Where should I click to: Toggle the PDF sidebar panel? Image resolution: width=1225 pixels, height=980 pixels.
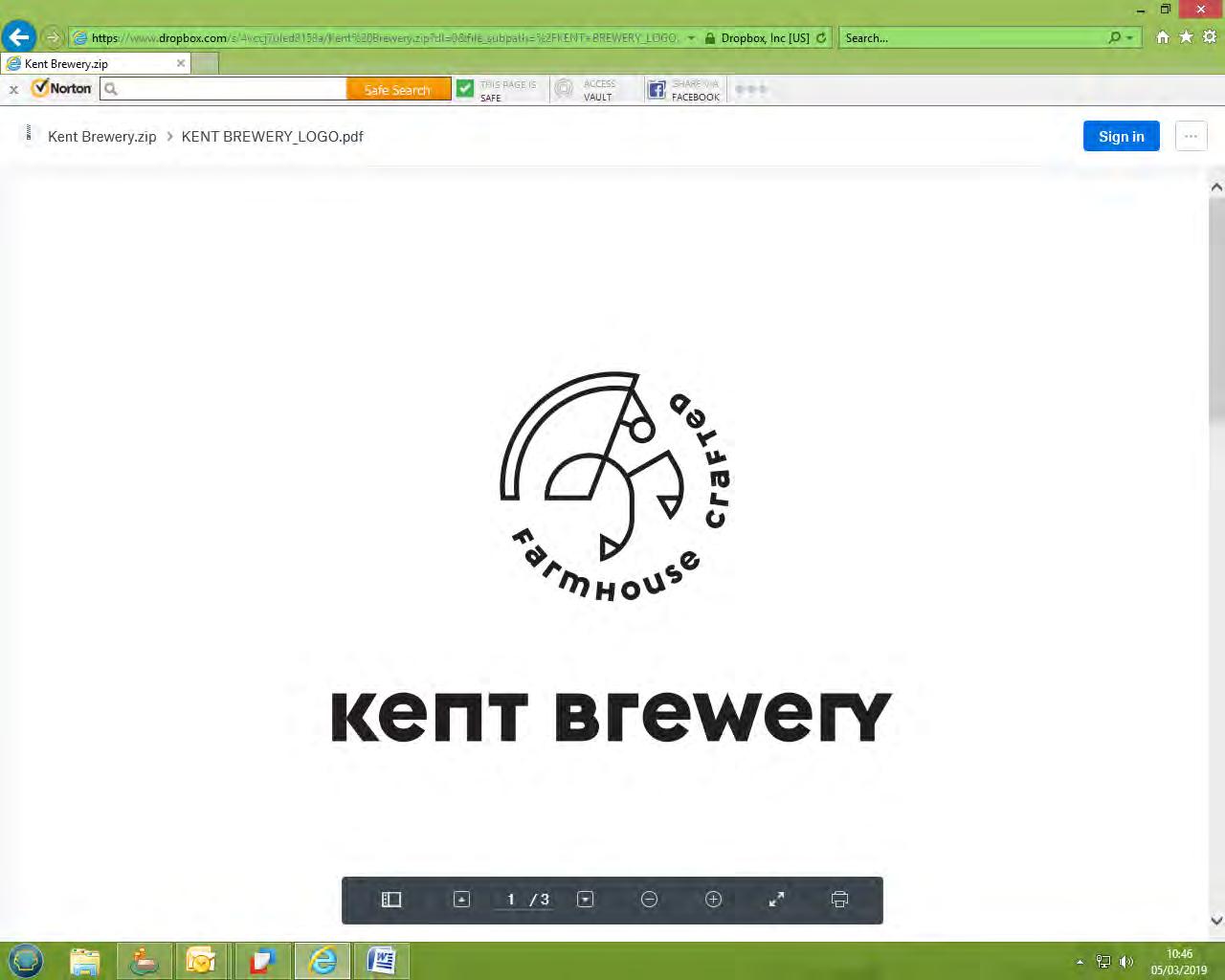391,900
